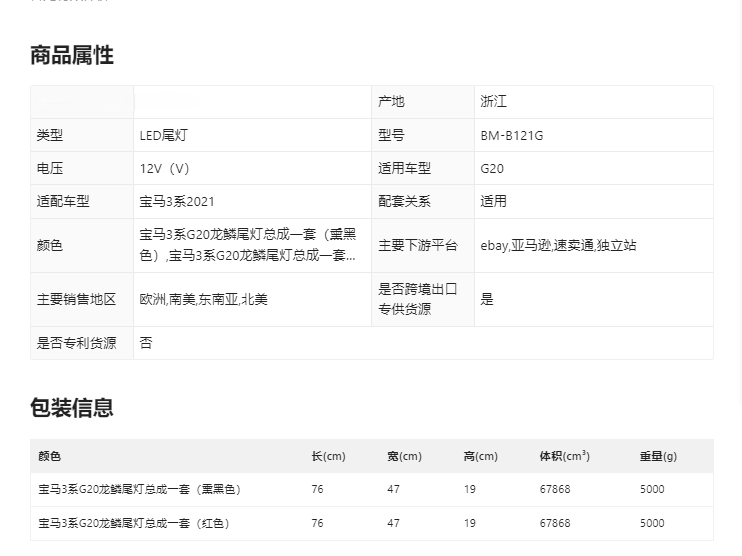
Task: Click the 主要下游平台 label
Action: (x=417, y=245)
